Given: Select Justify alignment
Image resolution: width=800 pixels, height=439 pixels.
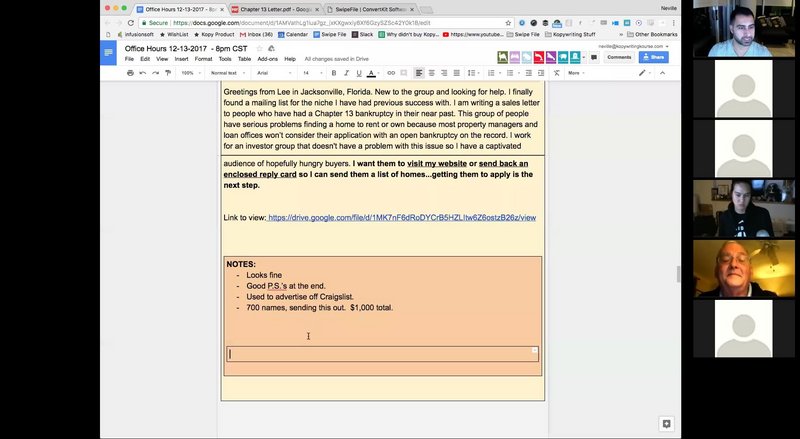Looking at the screenshot, I should click(457, 73).
